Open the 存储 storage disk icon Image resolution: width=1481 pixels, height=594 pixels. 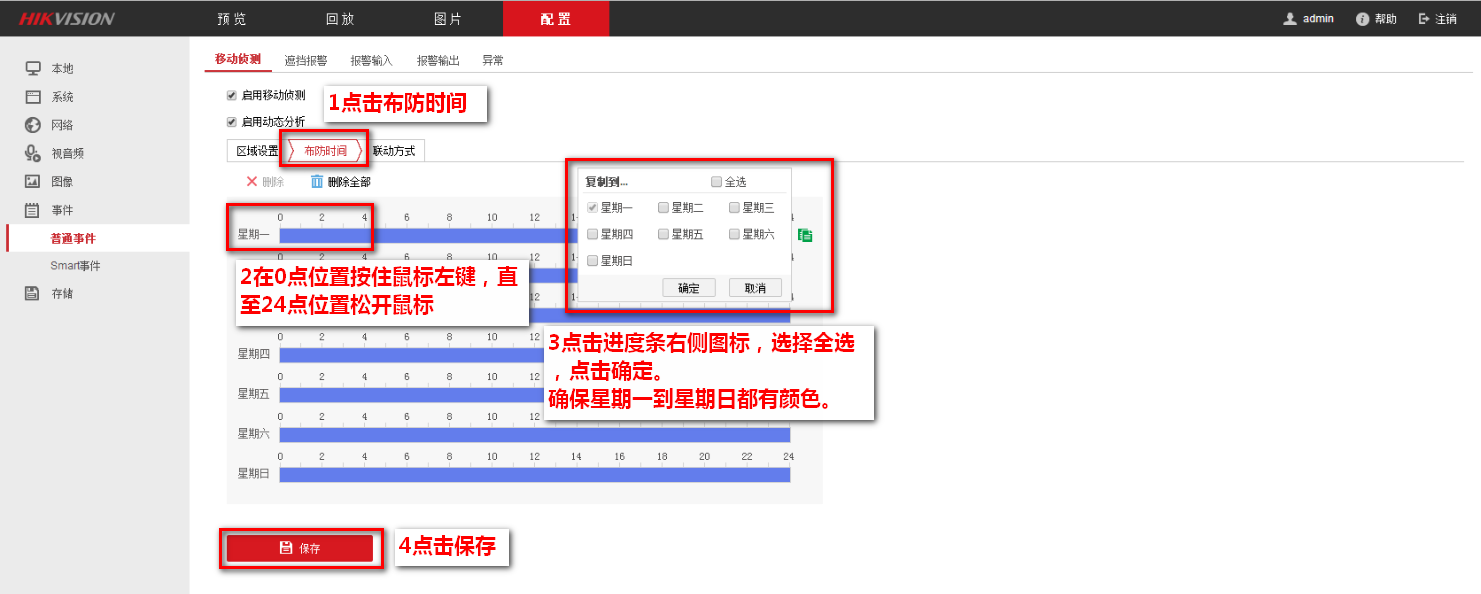pos(33,294)
